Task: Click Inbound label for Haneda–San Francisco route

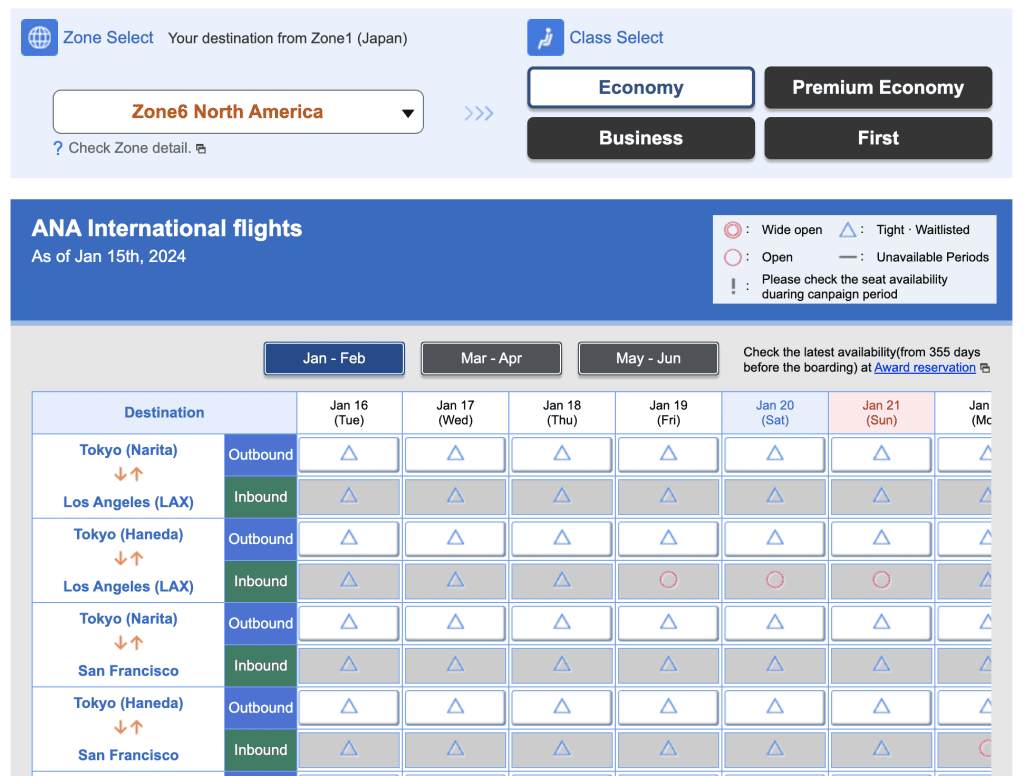Action: (x=261, y=750)
